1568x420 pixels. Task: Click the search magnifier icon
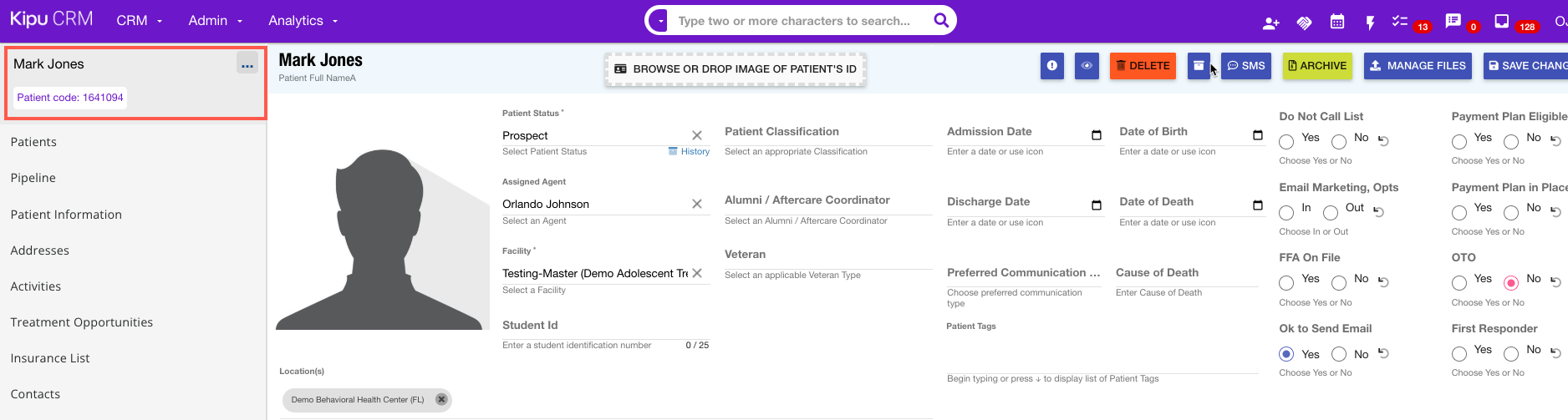[941, 21]
